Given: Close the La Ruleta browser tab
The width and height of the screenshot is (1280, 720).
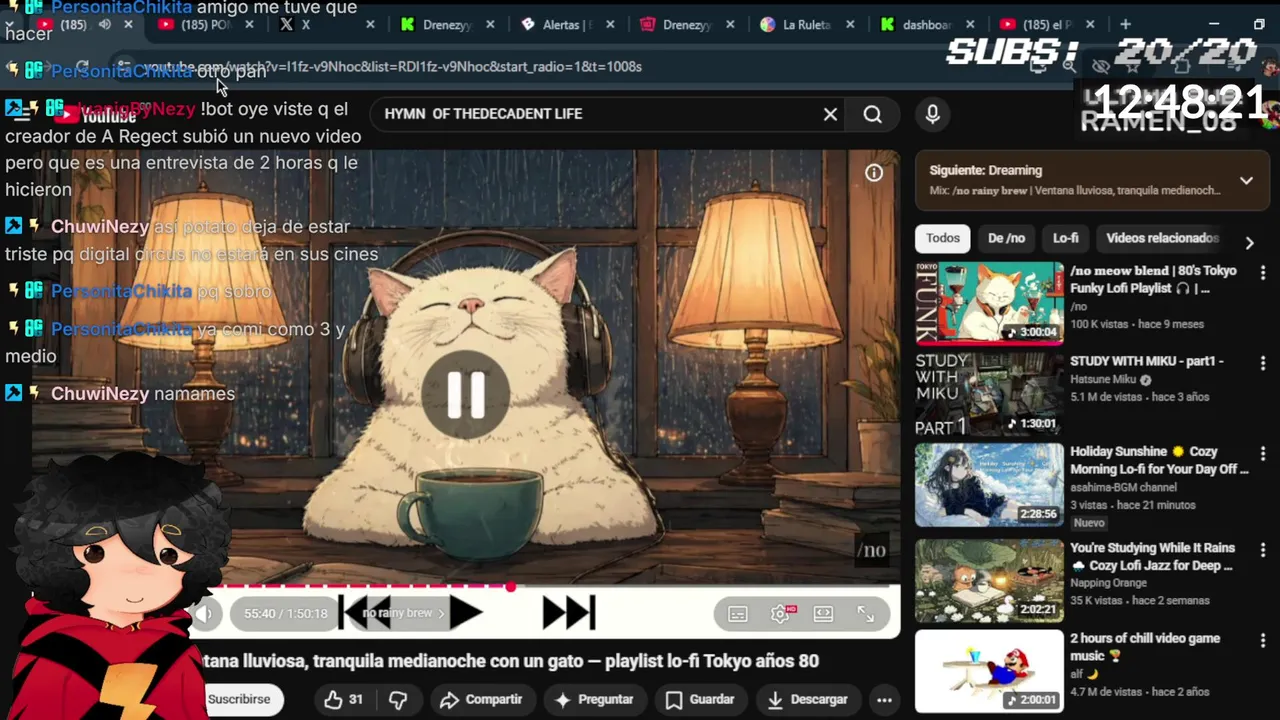Looking at the screenshot, I should (x=850, y=25).
